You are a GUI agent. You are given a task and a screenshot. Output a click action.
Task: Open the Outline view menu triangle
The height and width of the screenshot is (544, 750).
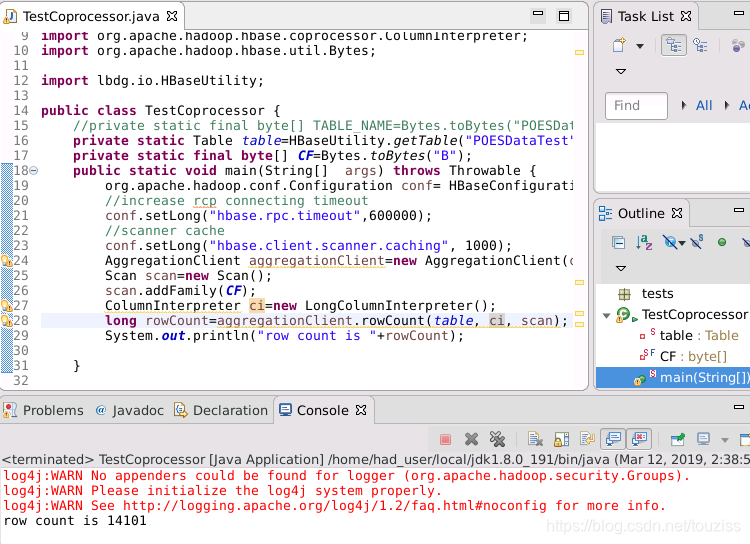[x=621, y=268]
